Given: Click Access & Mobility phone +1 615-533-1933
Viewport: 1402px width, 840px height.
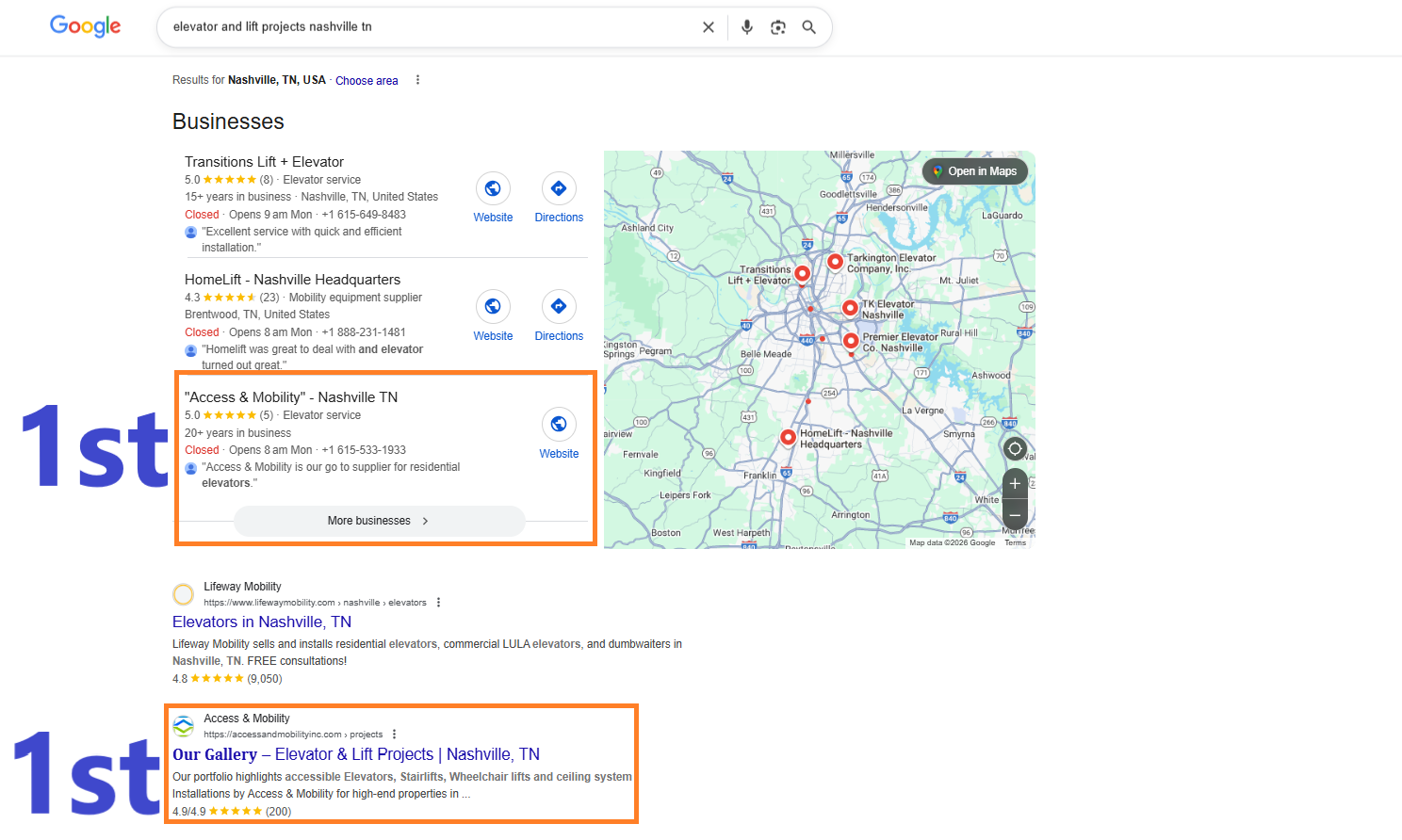Looking at the screenshot, I should tap(364, 450).
